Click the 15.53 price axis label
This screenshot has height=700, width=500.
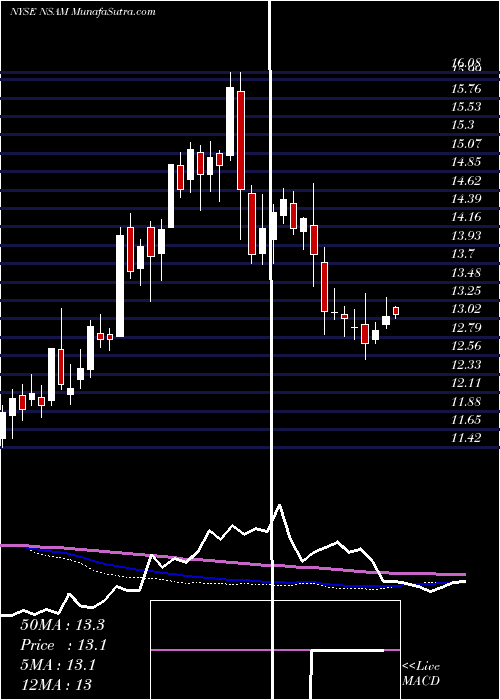click(x=467, y=107)
